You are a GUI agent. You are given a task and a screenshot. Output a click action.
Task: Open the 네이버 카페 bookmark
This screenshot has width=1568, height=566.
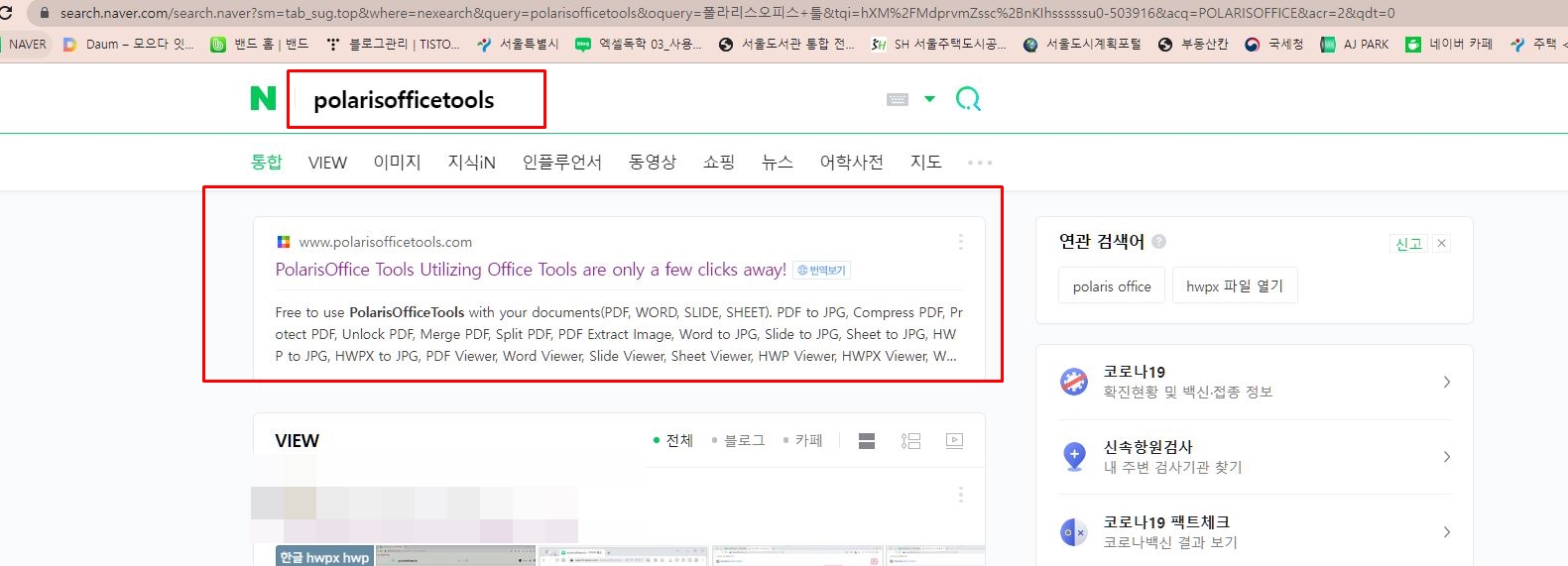(1449, 45)
